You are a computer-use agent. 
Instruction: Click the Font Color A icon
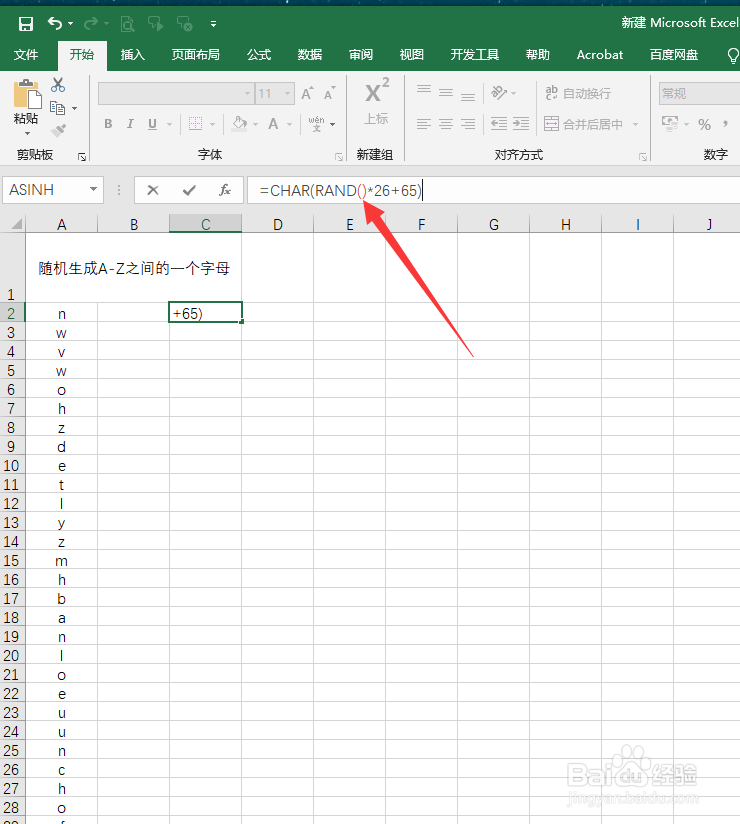pos(273,124)
